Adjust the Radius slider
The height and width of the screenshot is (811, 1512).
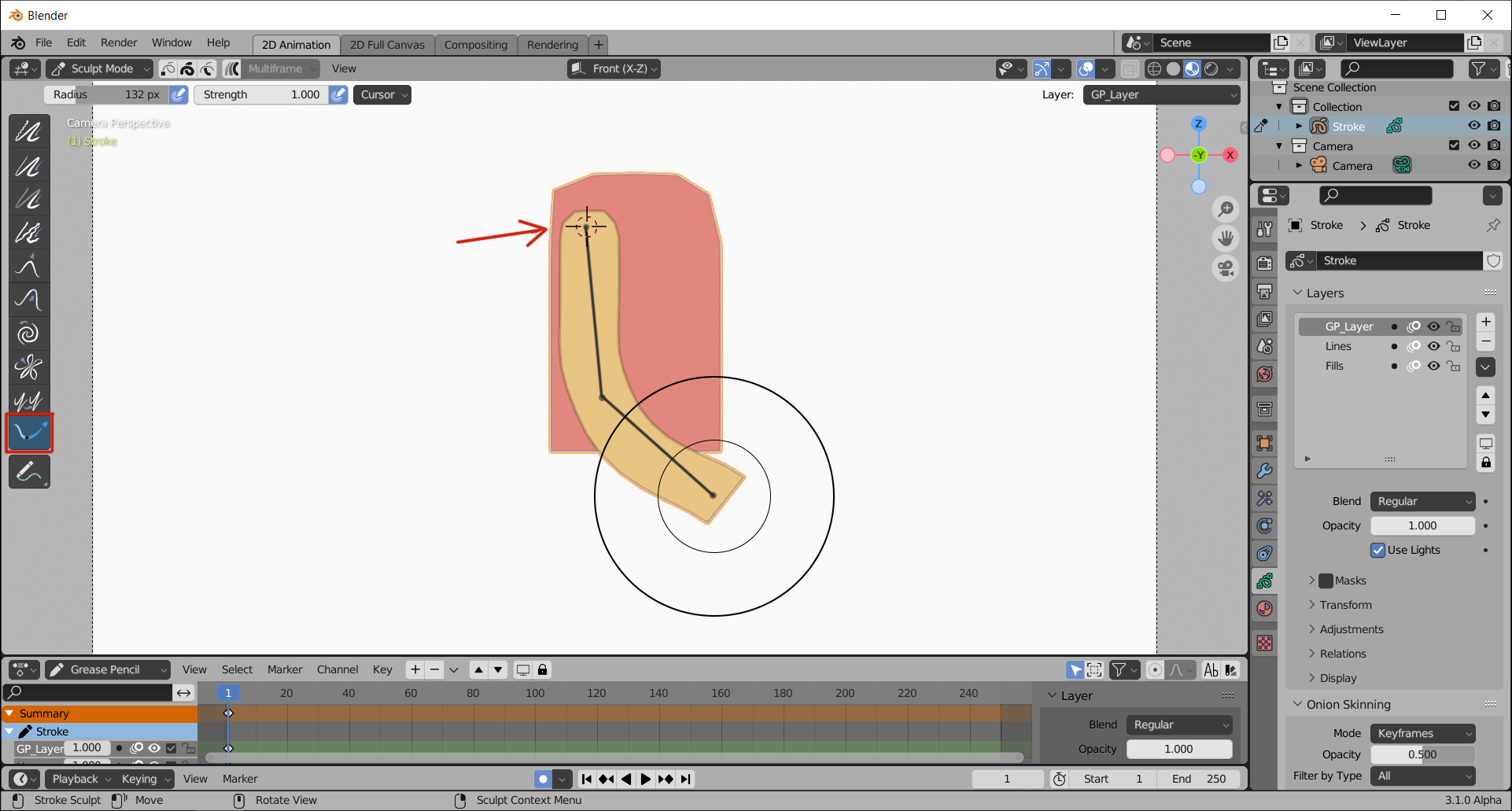pos(106,94)
